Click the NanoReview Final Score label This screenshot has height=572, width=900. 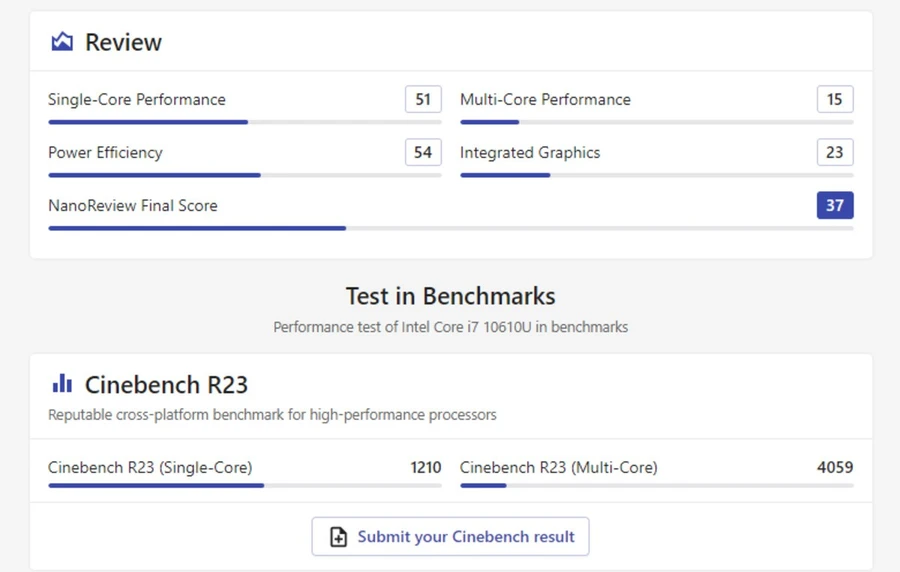(133, 205)
